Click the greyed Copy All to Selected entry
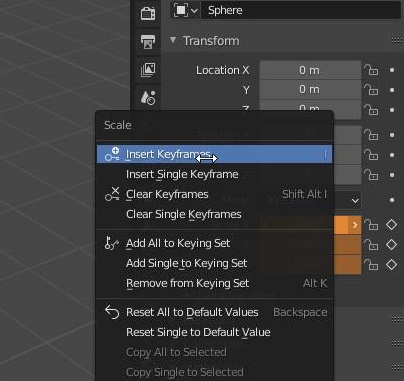The height and width of the screenshot is (381, 404). point(214,352)
